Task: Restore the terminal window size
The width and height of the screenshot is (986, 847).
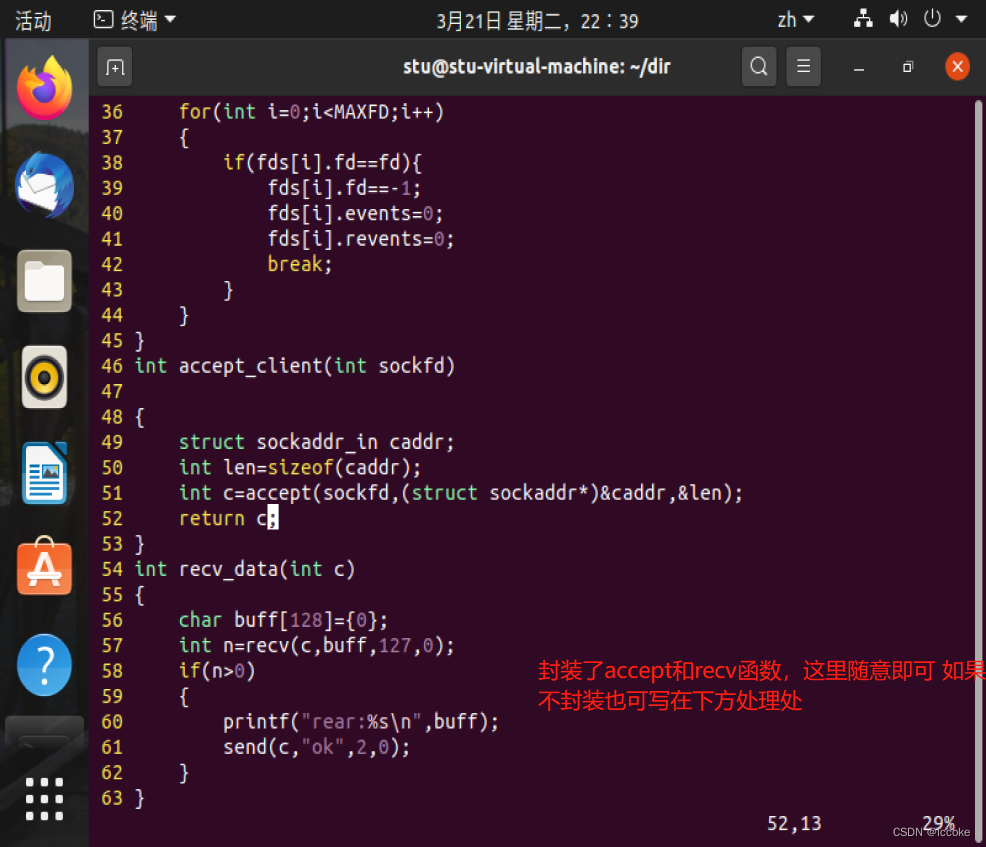Action: coord(908,67)
